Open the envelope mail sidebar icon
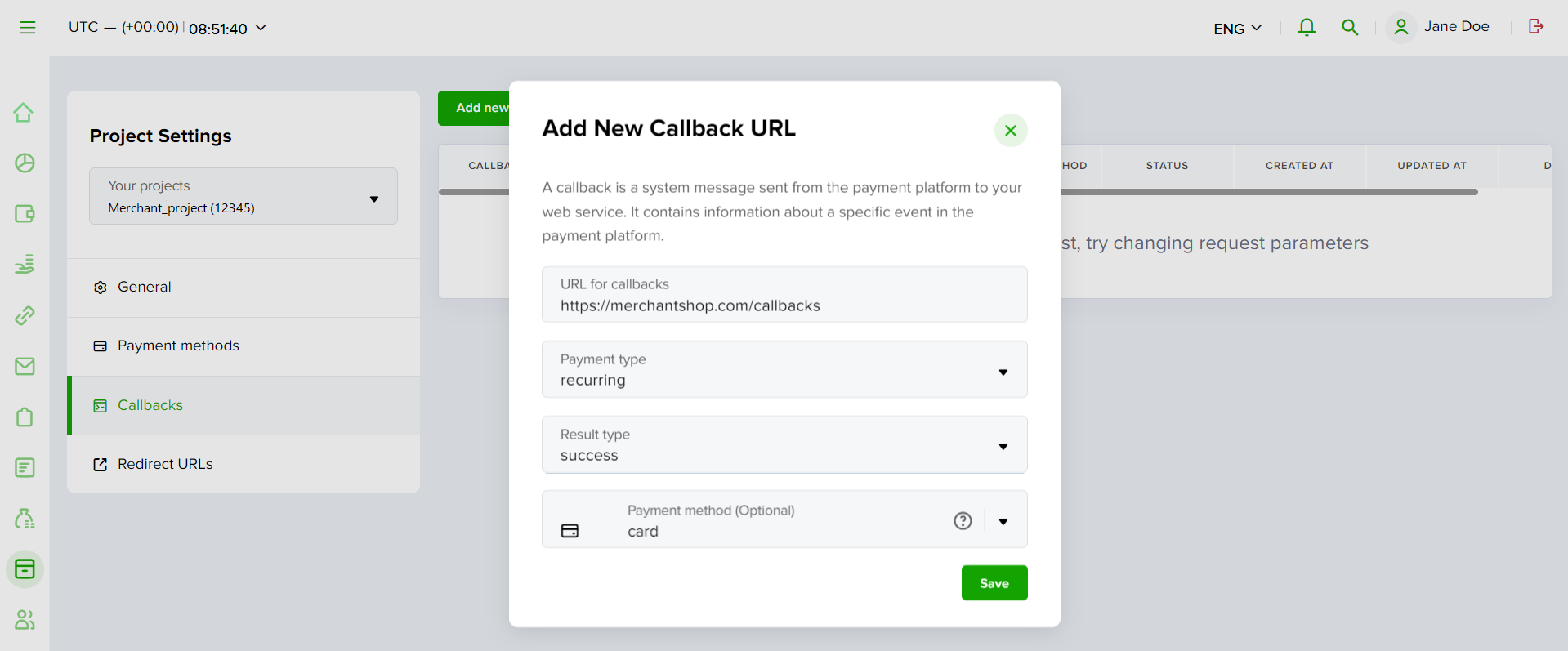 [x=25, y=366]
